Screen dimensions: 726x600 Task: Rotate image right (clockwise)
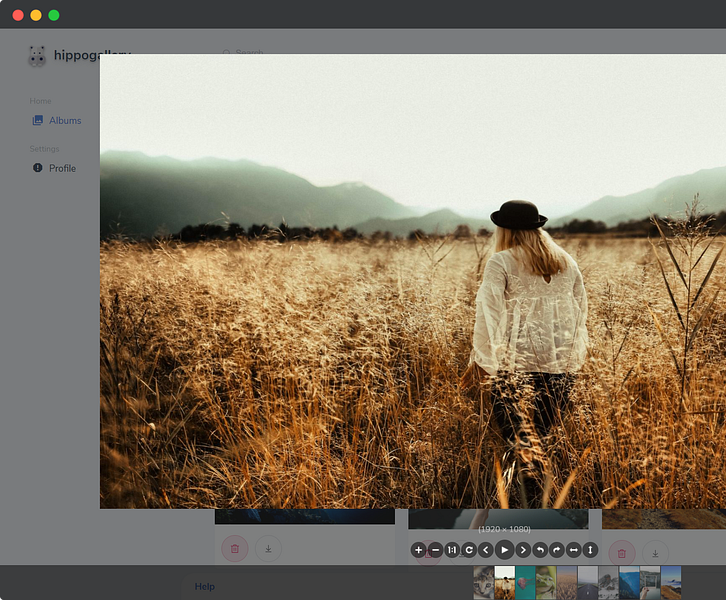click(x=557, y=550)
